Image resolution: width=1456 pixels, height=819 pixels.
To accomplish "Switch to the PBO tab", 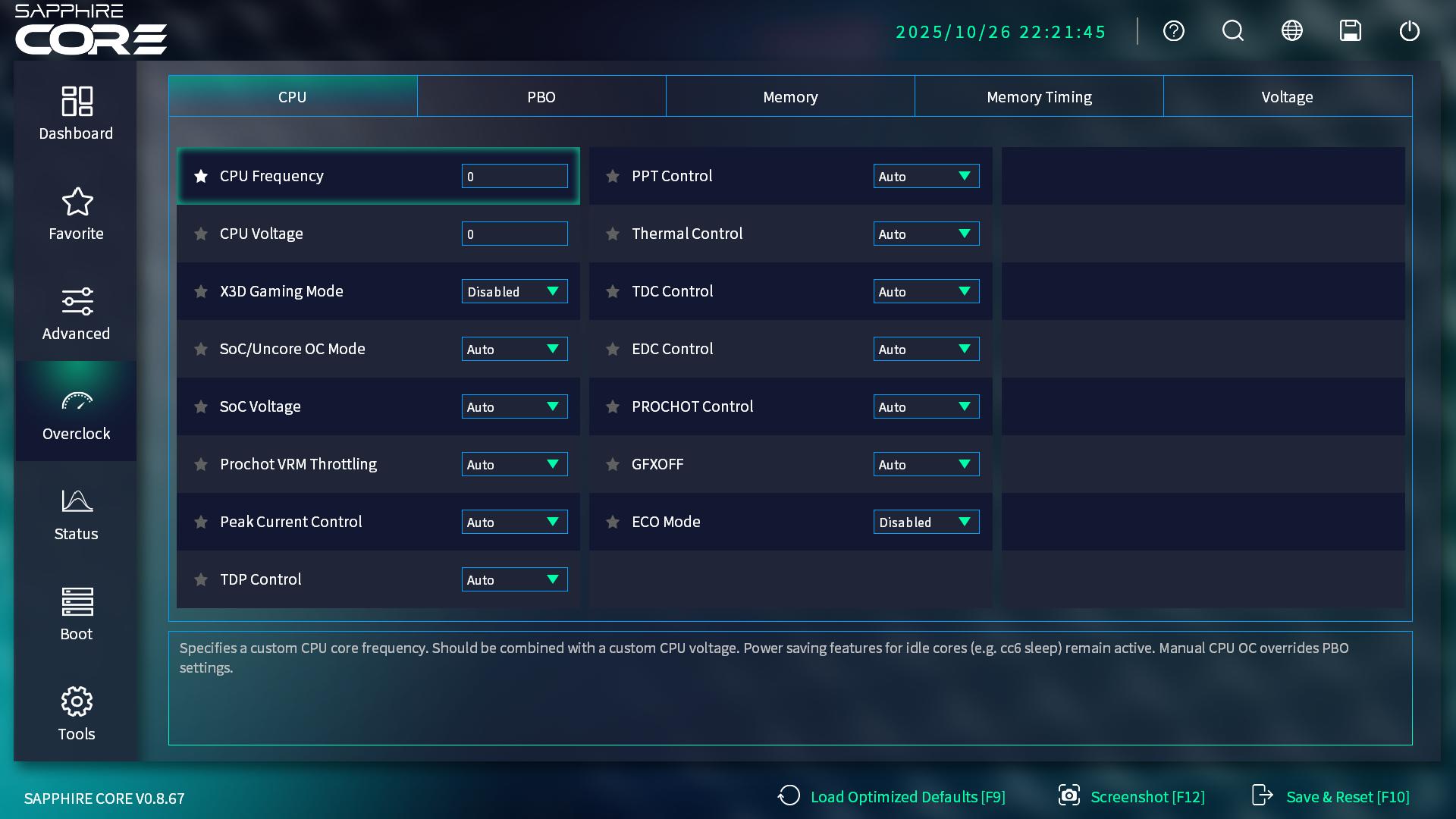I will (x=541, y=97).
